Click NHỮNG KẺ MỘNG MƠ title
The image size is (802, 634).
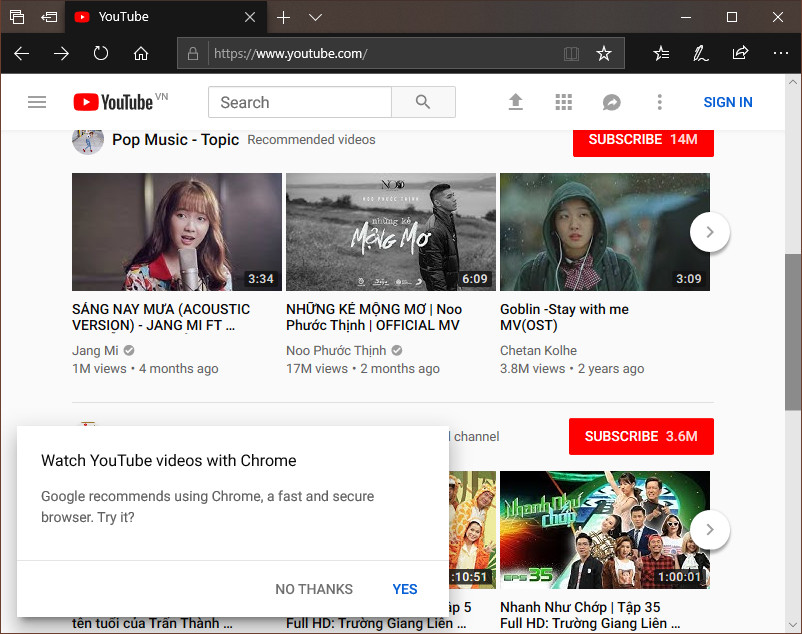click(374, 317)
